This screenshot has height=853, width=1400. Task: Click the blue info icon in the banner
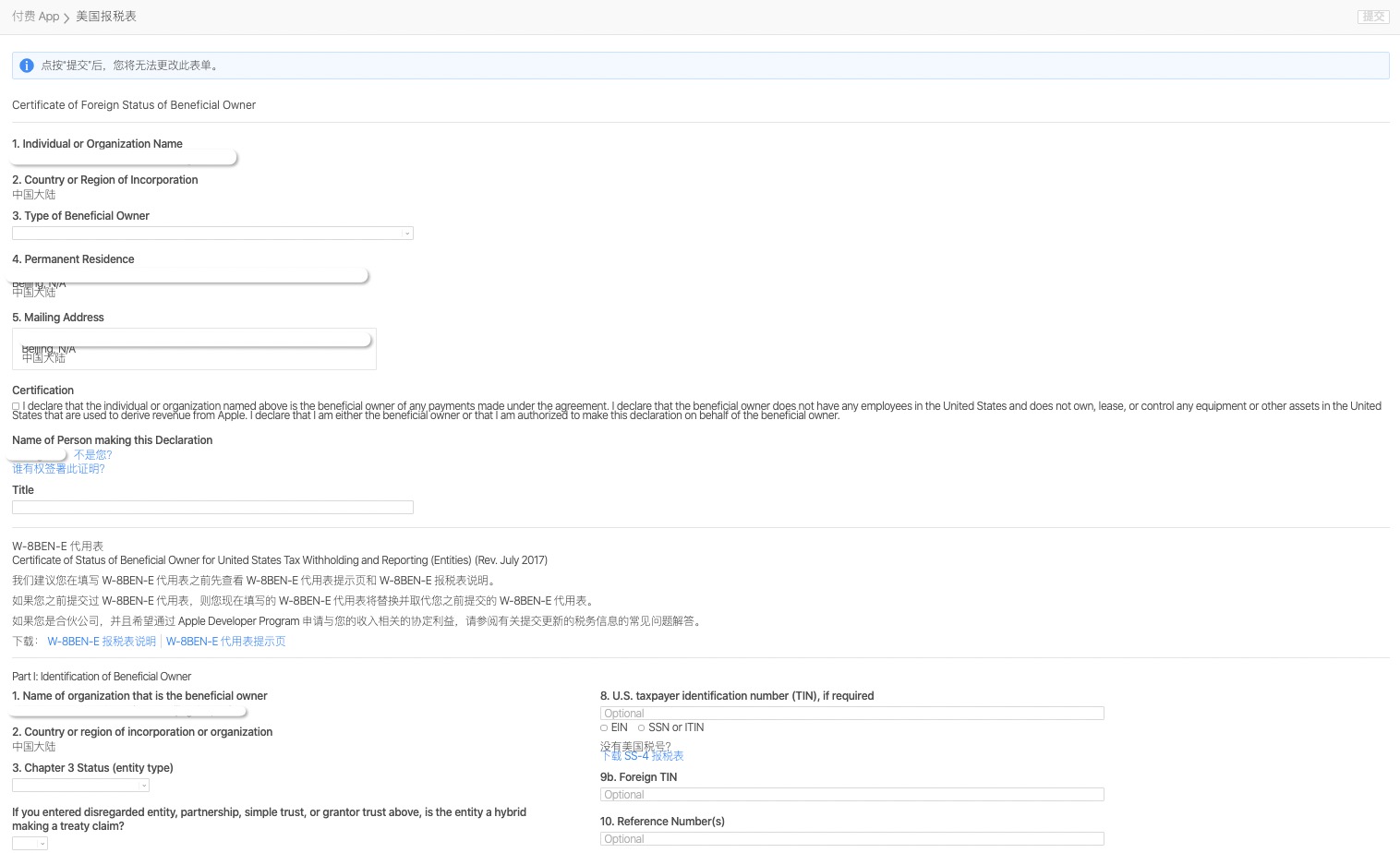(26, 65)
